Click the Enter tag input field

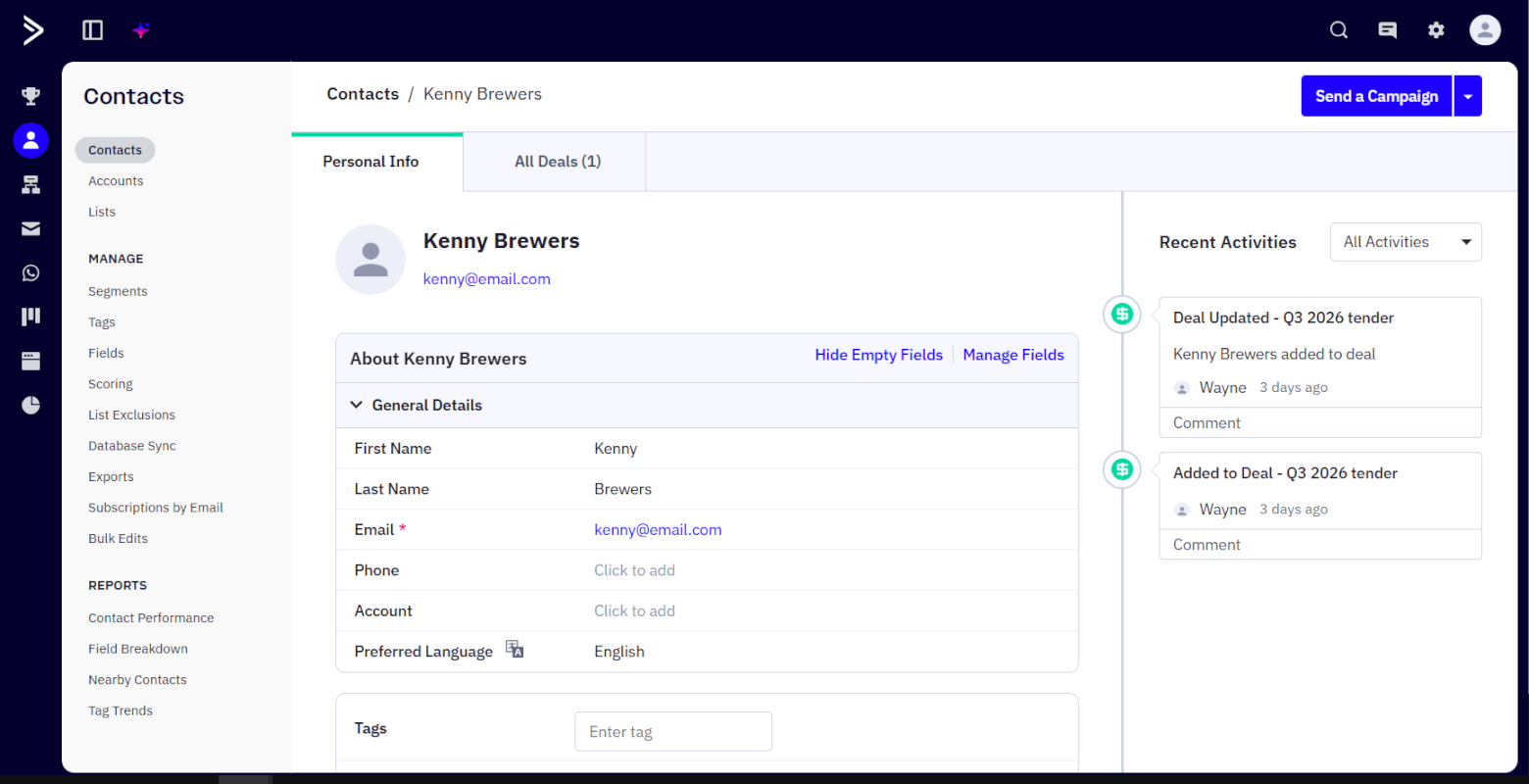pos(673,732)
